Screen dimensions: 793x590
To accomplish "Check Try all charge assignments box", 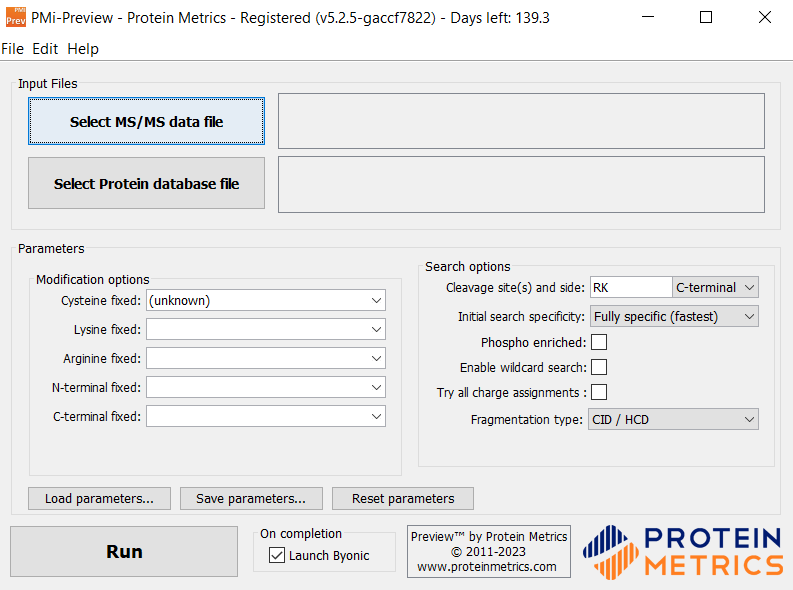I will point(599,392).
